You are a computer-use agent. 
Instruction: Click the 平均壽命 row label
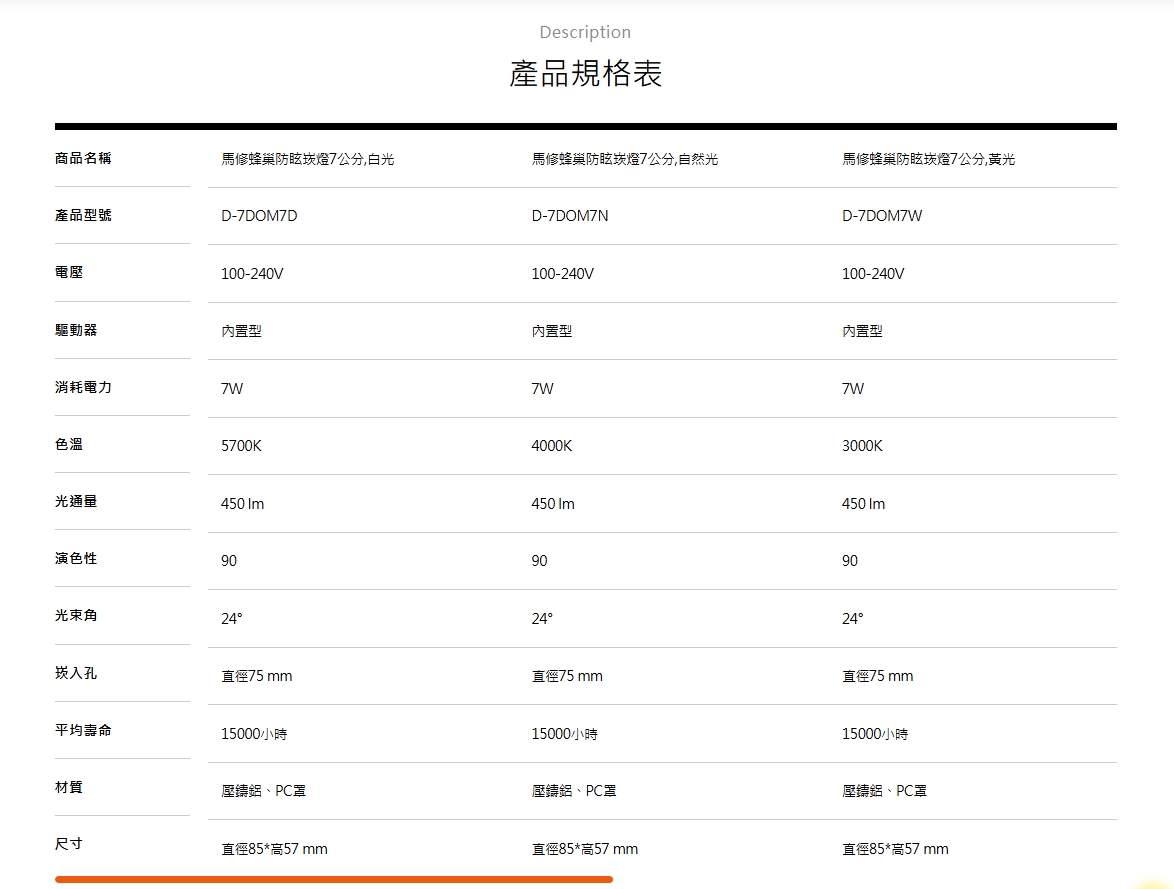[x=83, y=729]
